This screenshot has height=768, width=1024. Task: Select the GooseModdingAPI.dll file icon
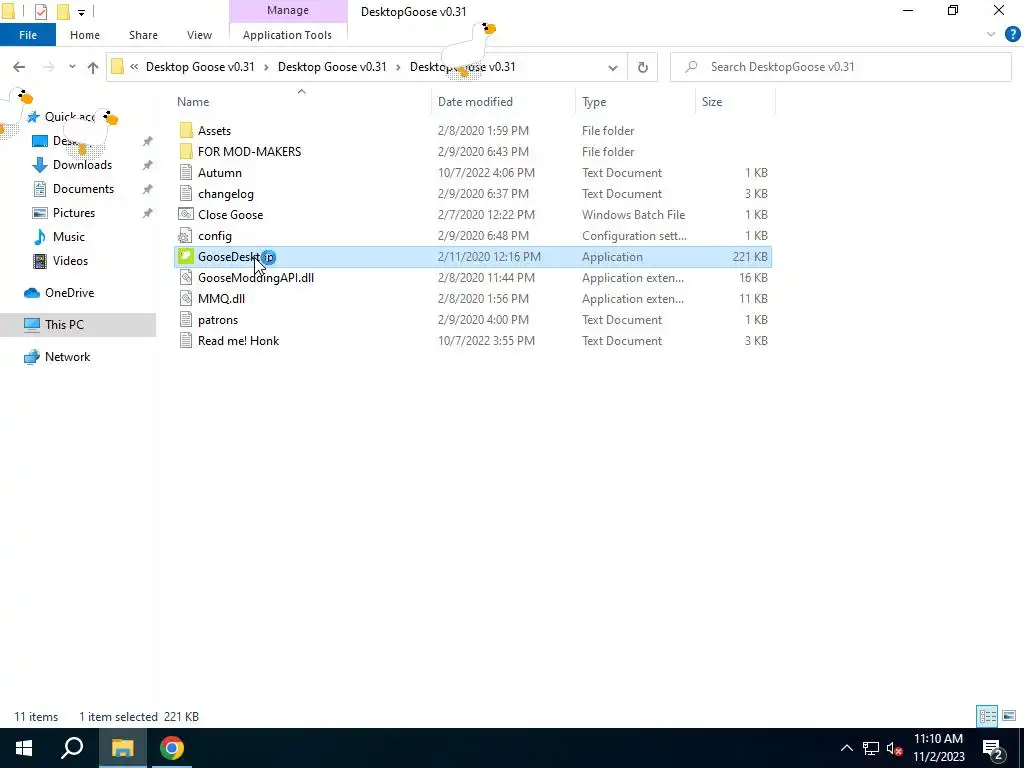coord(186,278)
